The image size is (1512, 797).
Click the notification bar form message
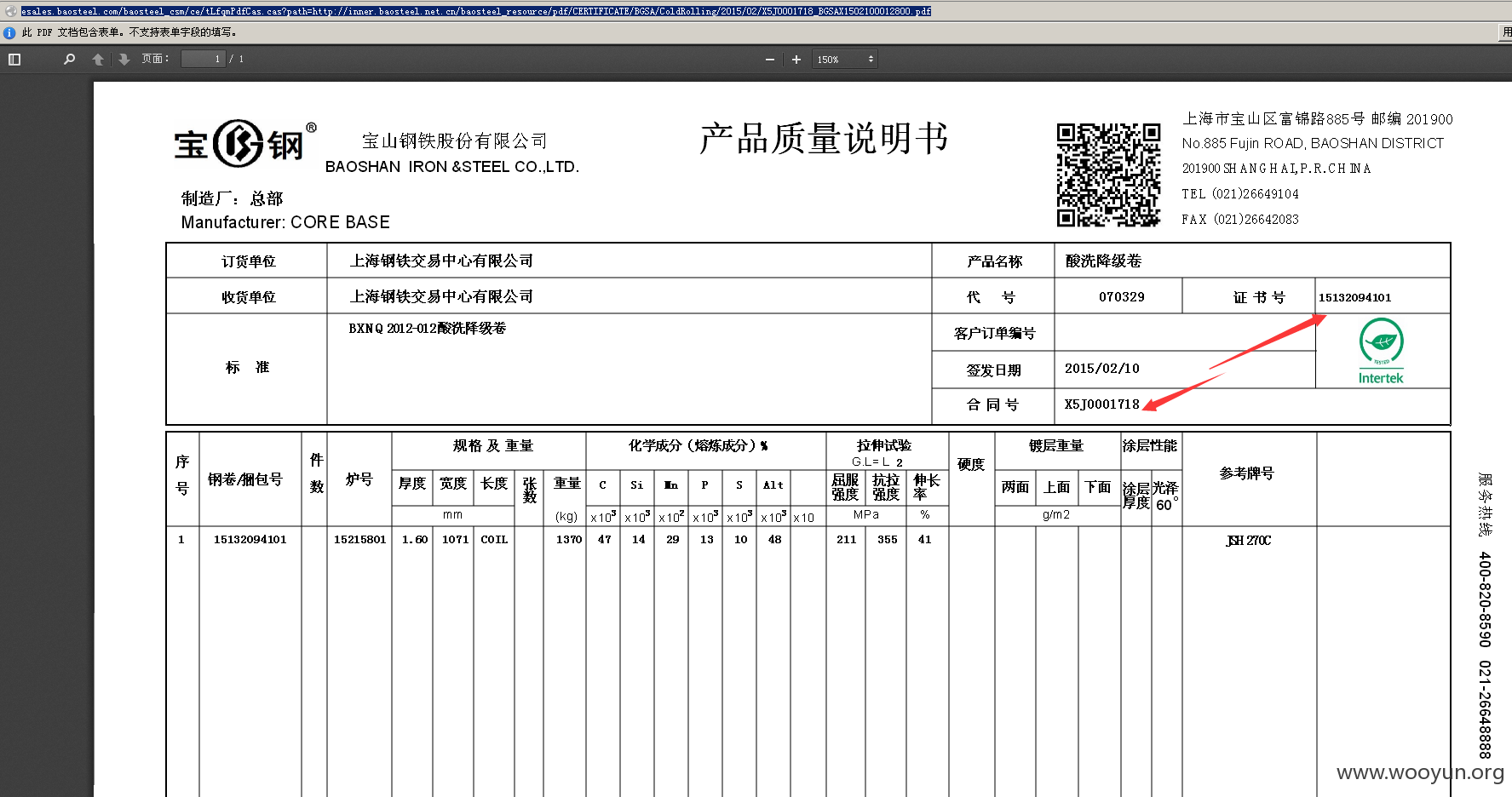[x=129, y=32]
